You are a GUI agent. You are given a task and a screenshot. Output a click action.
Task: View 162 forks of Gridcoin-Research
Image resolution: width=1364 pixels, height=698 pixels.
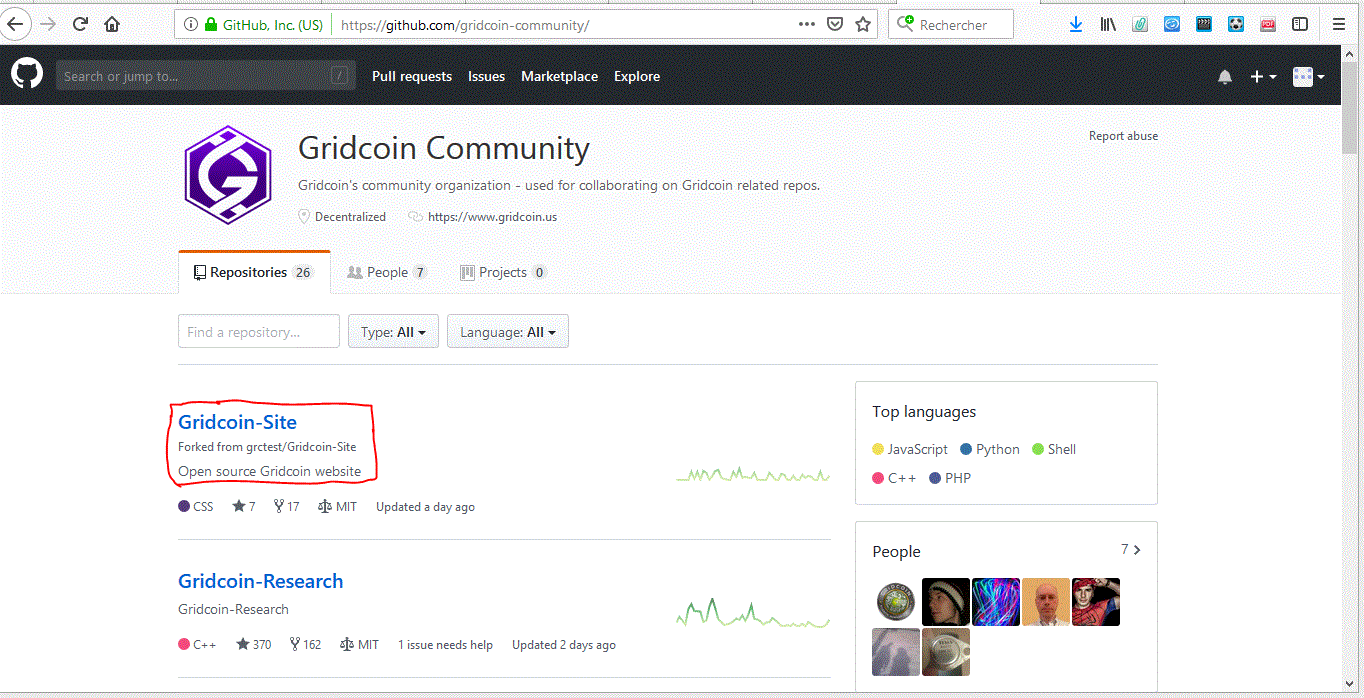coord(305,645)
